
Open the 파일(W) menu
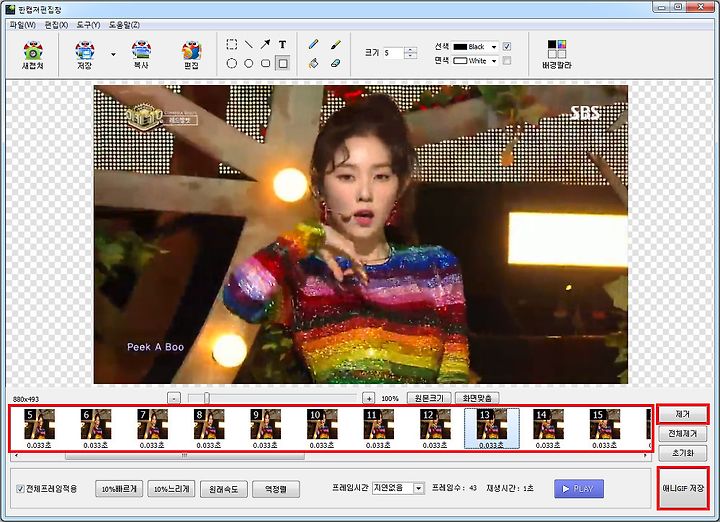22,25
